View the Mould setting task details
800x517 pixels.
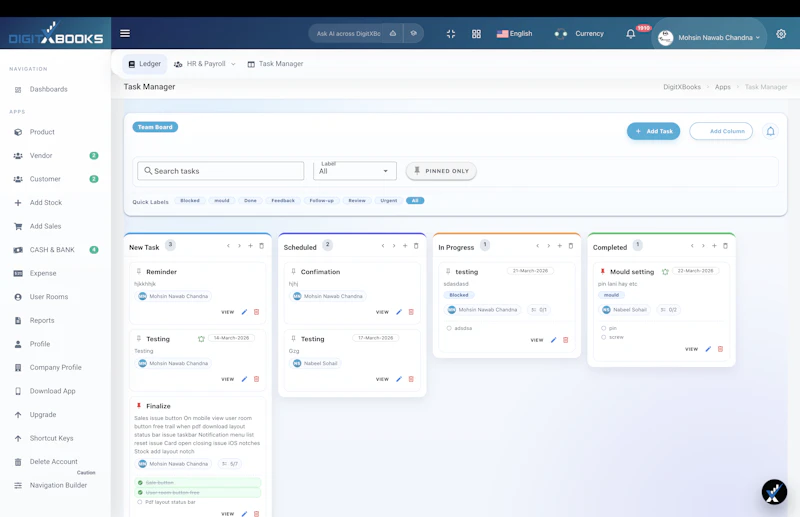click(691, 349)
